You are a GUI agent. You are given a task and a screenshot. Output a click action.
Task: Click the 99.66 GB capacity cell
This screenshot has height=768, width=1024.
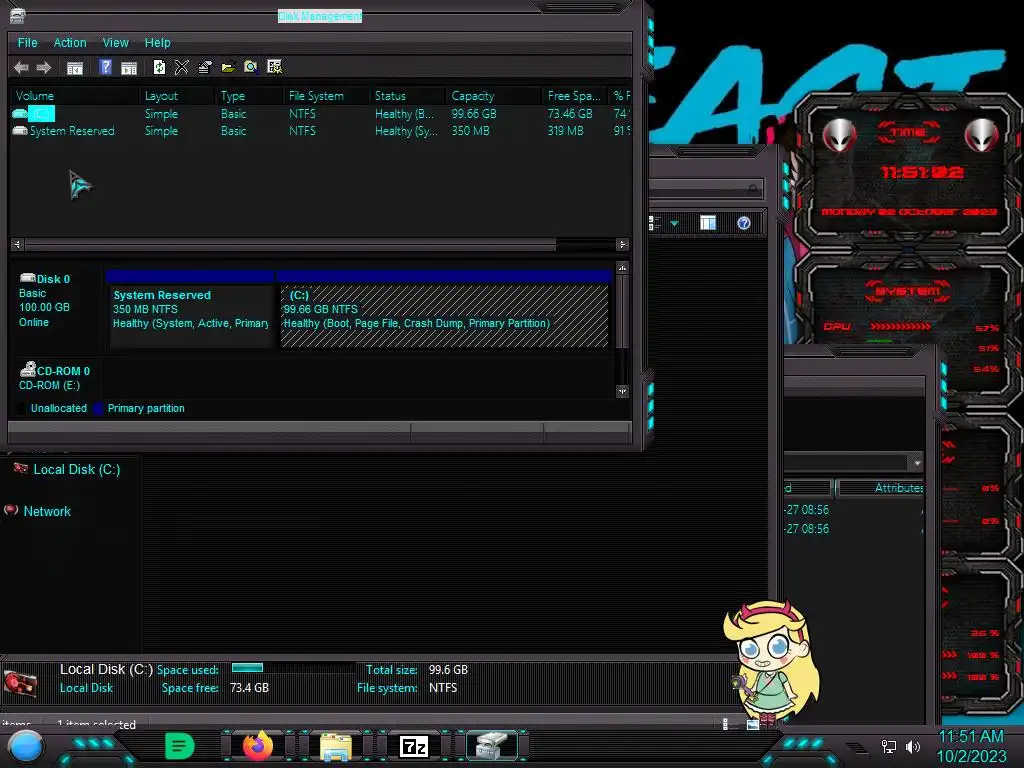point(474,114)
